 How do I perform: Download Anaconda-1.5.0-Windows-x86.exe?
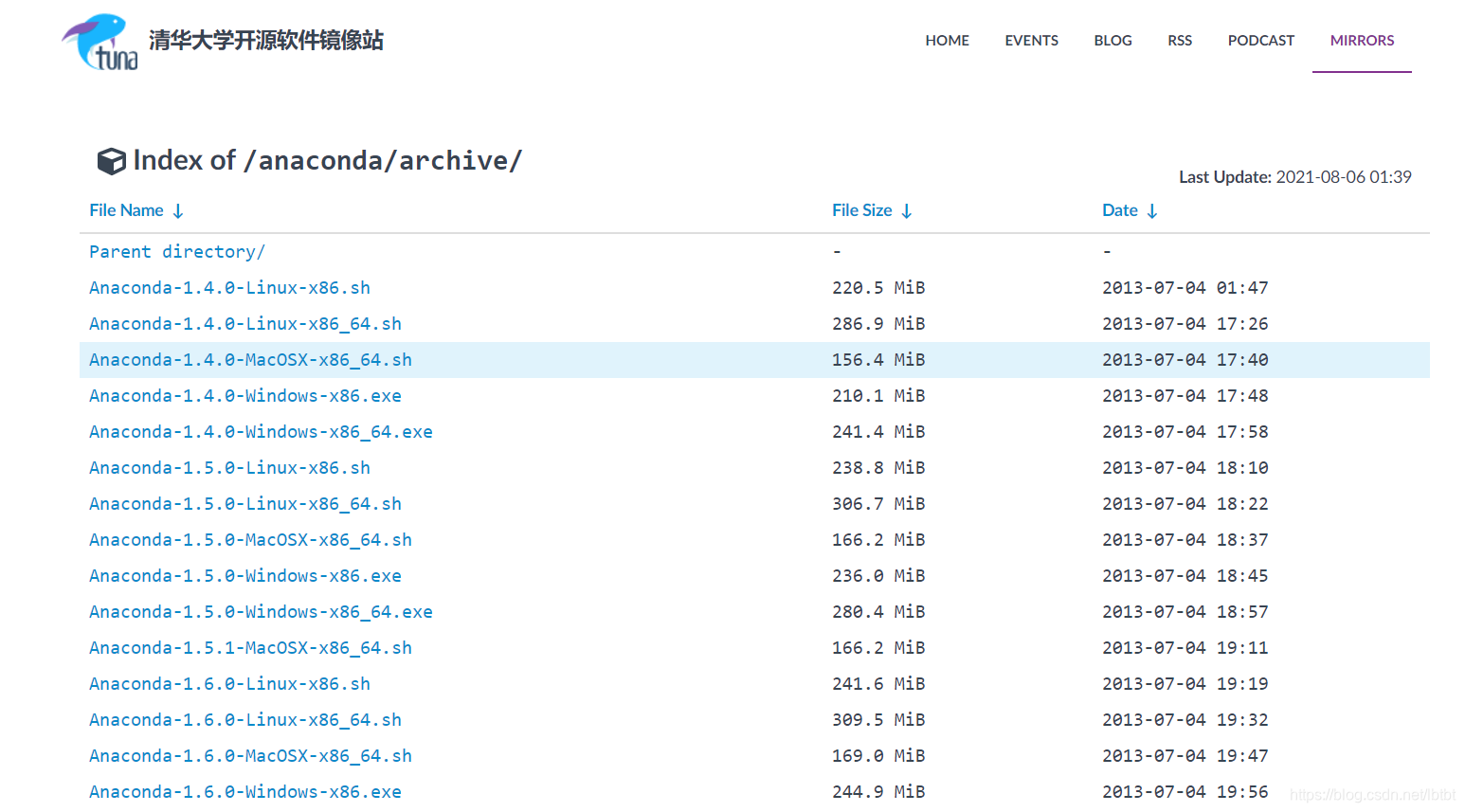click(245, 576)
